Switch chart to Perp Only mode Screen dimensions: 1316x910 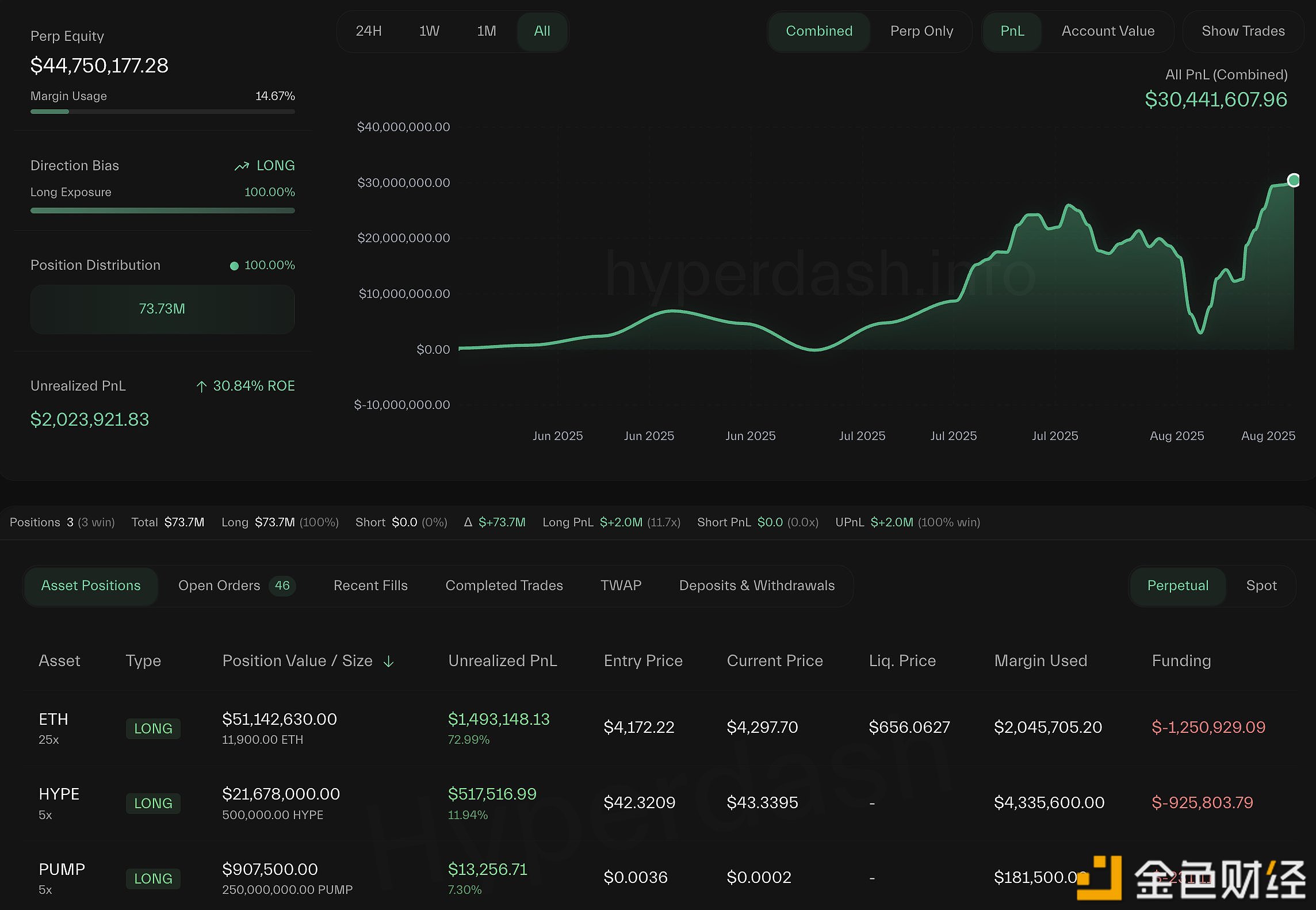point(921,31)
